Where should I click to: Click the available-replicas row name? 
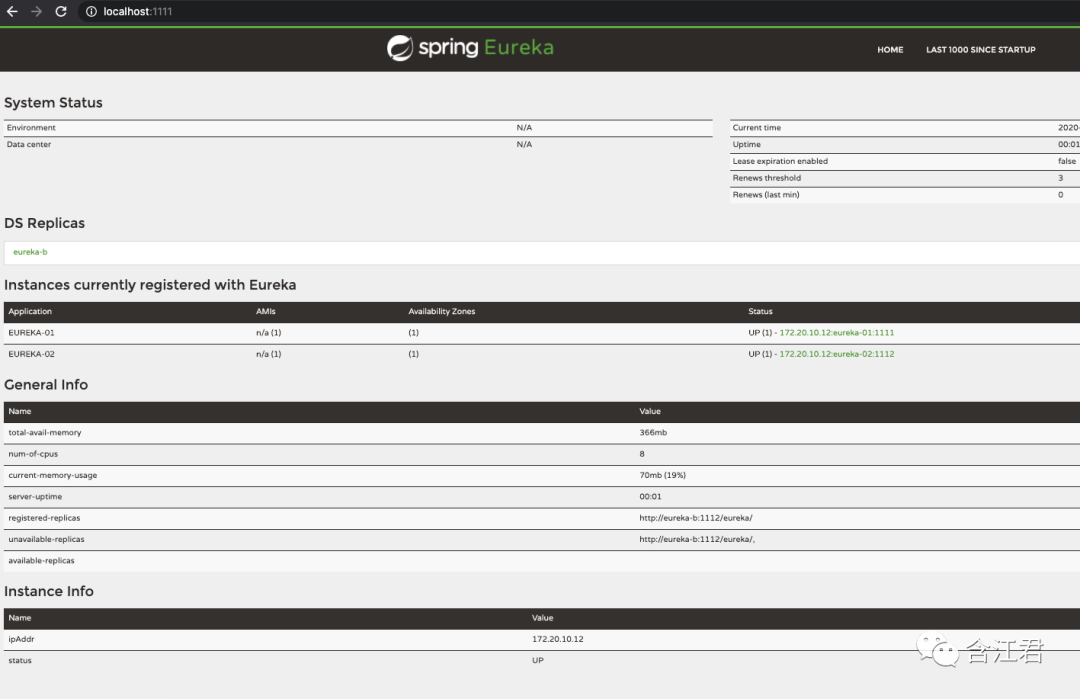[x=41, y=561]
